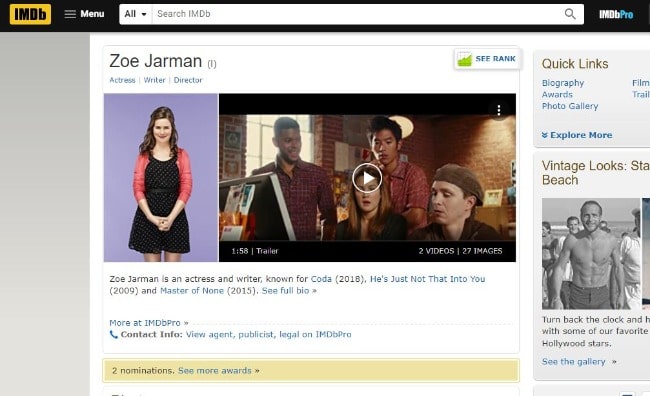Viewport: 650px width, 396px height.
Task: Play the trailer video
Action: coord(367,178)
